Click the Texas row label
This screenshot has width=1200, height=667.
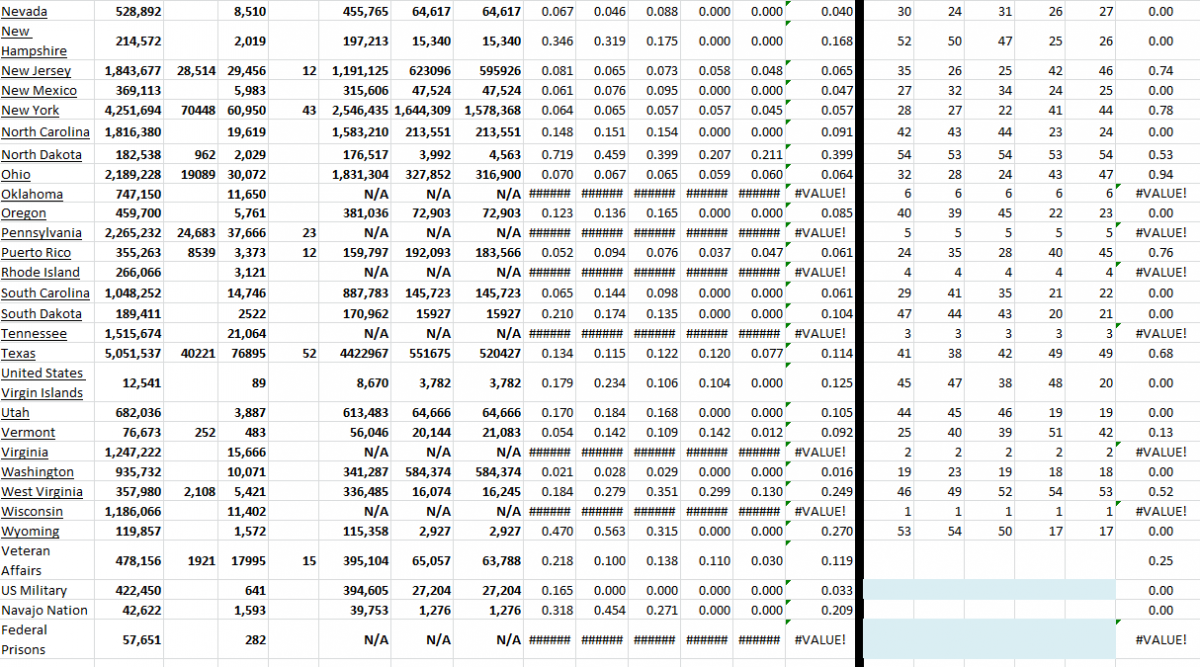coord(17,352)
